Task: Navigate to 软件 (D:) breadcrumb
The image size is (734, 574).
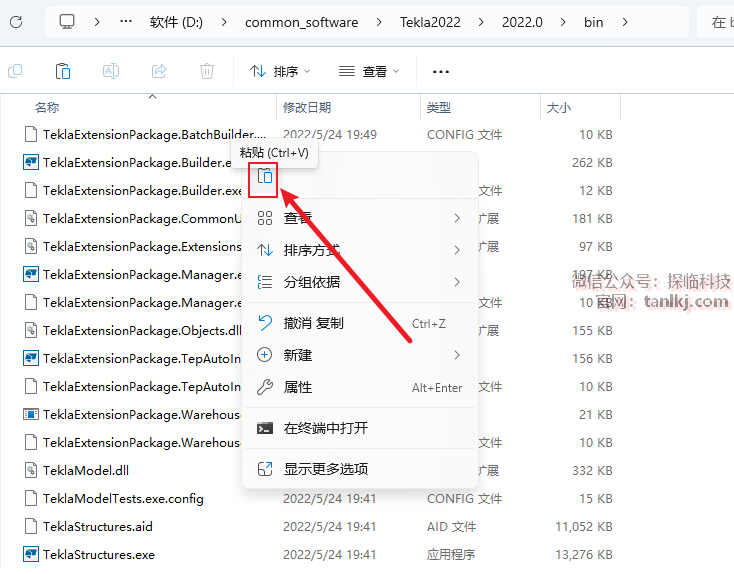Action: [x=176, y=22]
